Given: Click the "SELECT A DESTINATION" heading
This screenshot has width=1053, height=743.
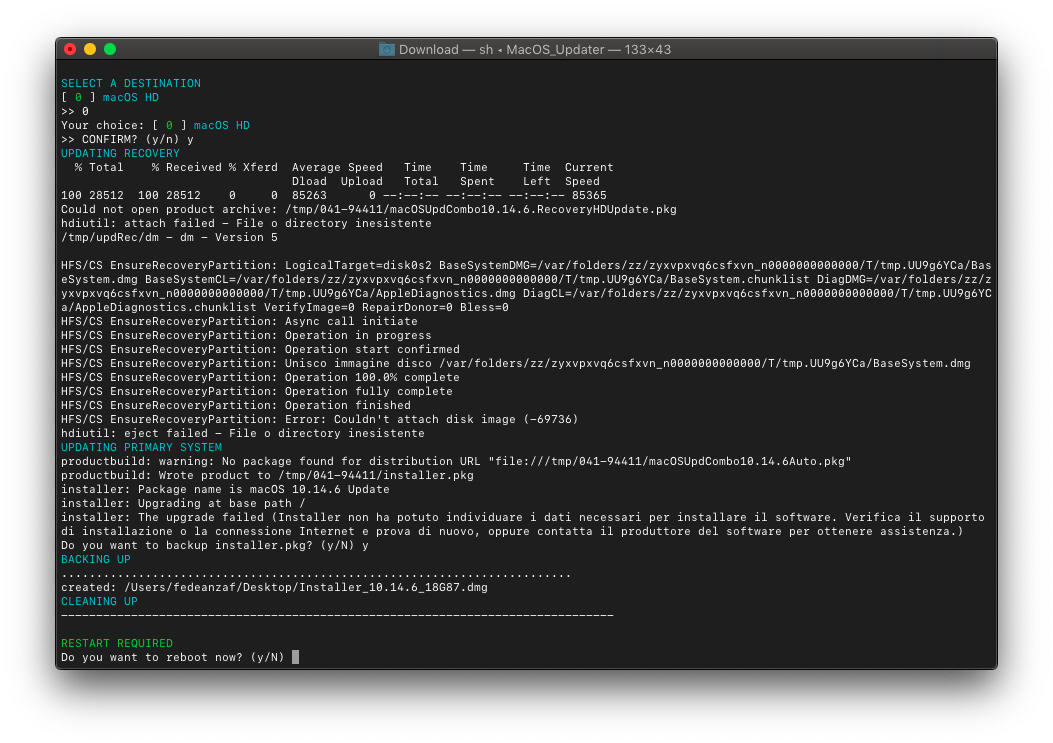Looking at the screenshot, I should [x=131, y=83].
